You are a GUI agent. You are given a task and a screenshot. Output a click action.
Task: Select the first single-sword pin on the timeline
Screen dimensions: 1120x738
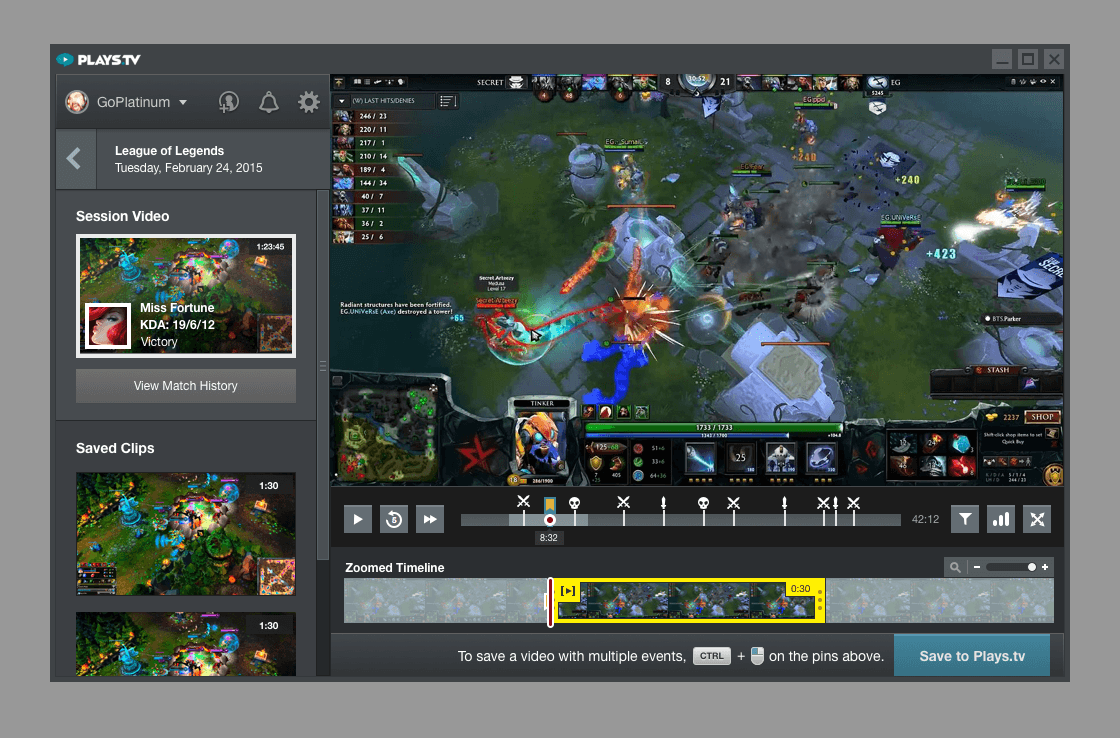pyautogui.click(x=664, y=503)
